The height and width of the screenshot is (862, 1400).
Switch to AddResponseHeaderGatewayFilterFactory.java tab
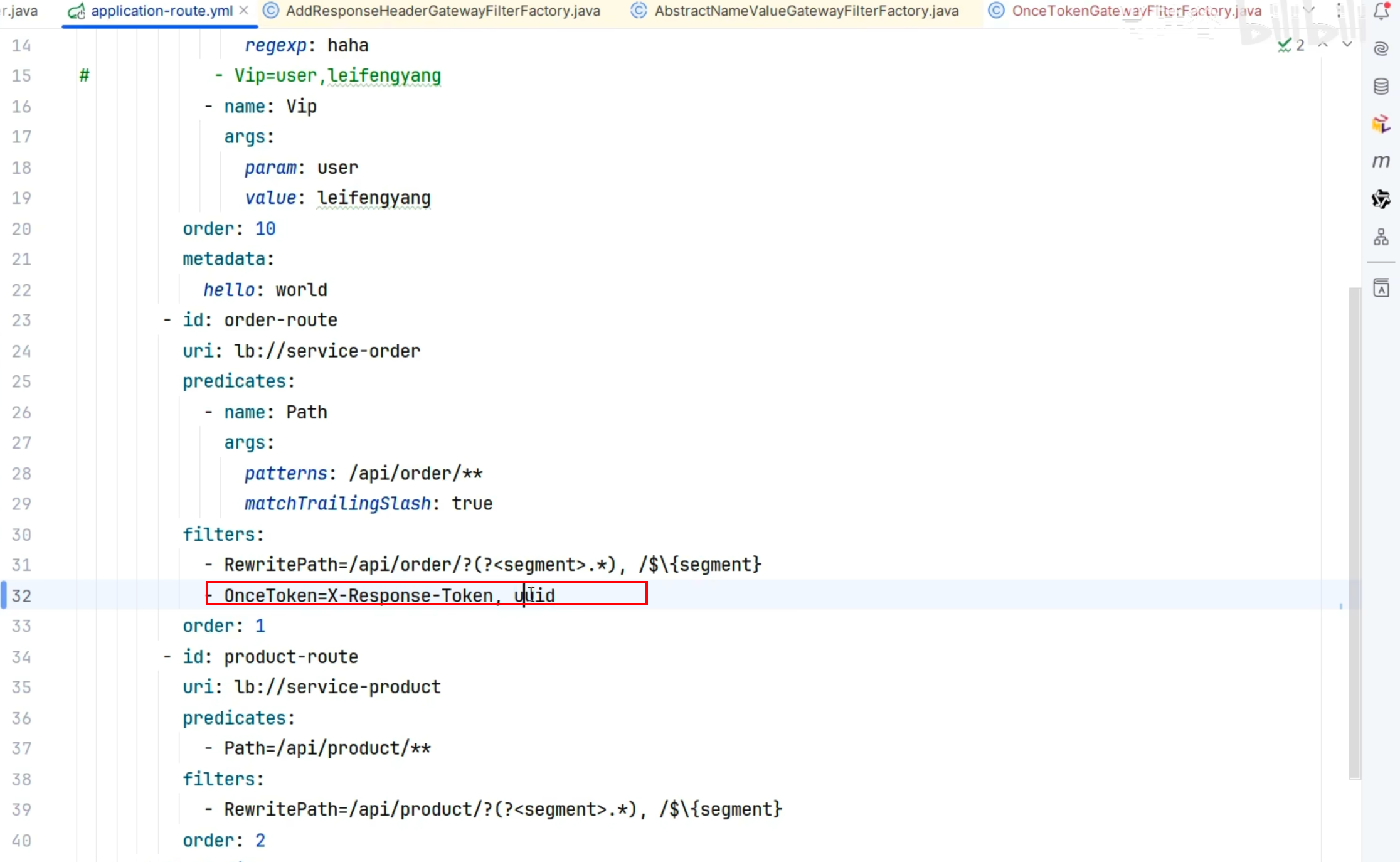442,11
